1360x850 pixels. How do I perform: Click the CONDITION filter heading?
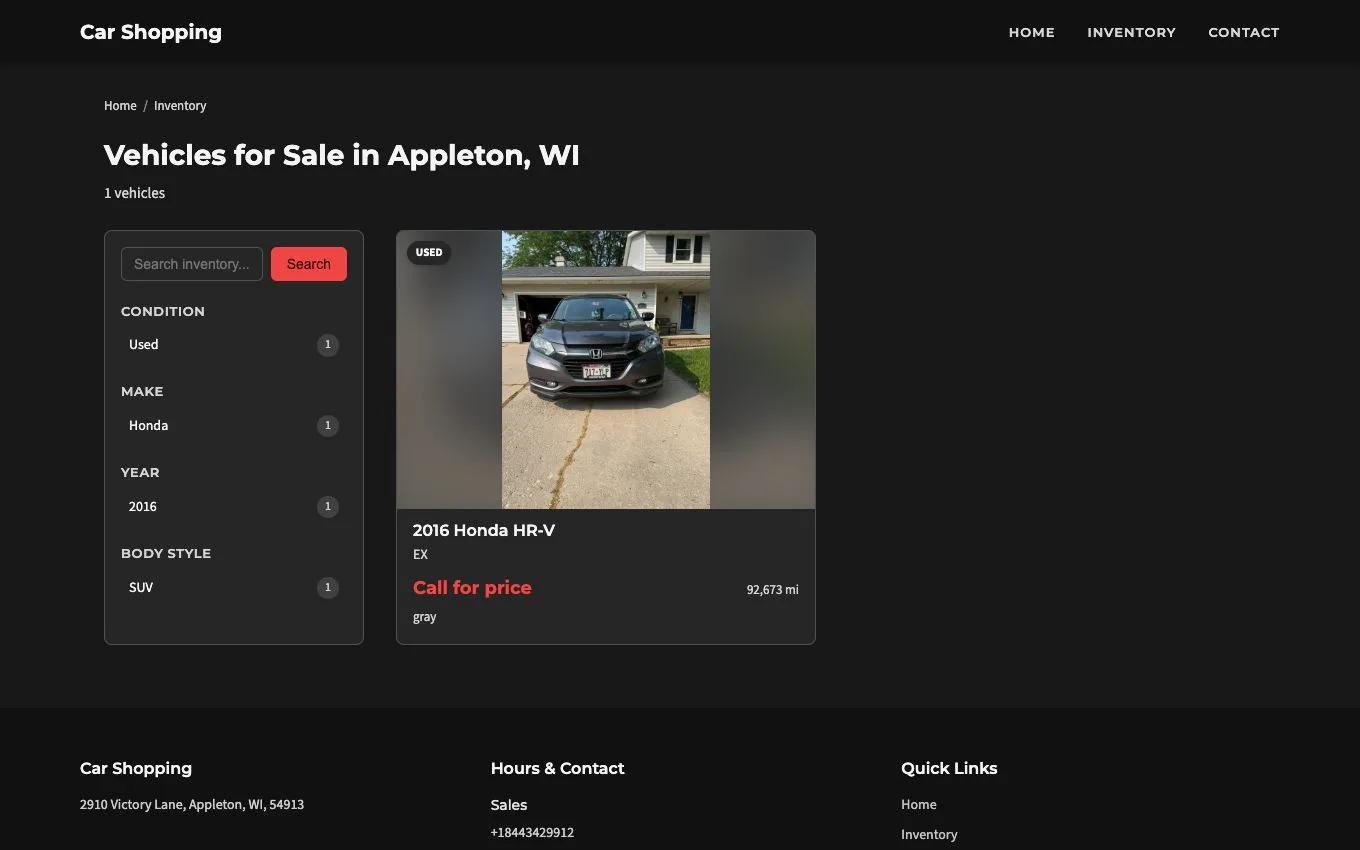(163, 311)
